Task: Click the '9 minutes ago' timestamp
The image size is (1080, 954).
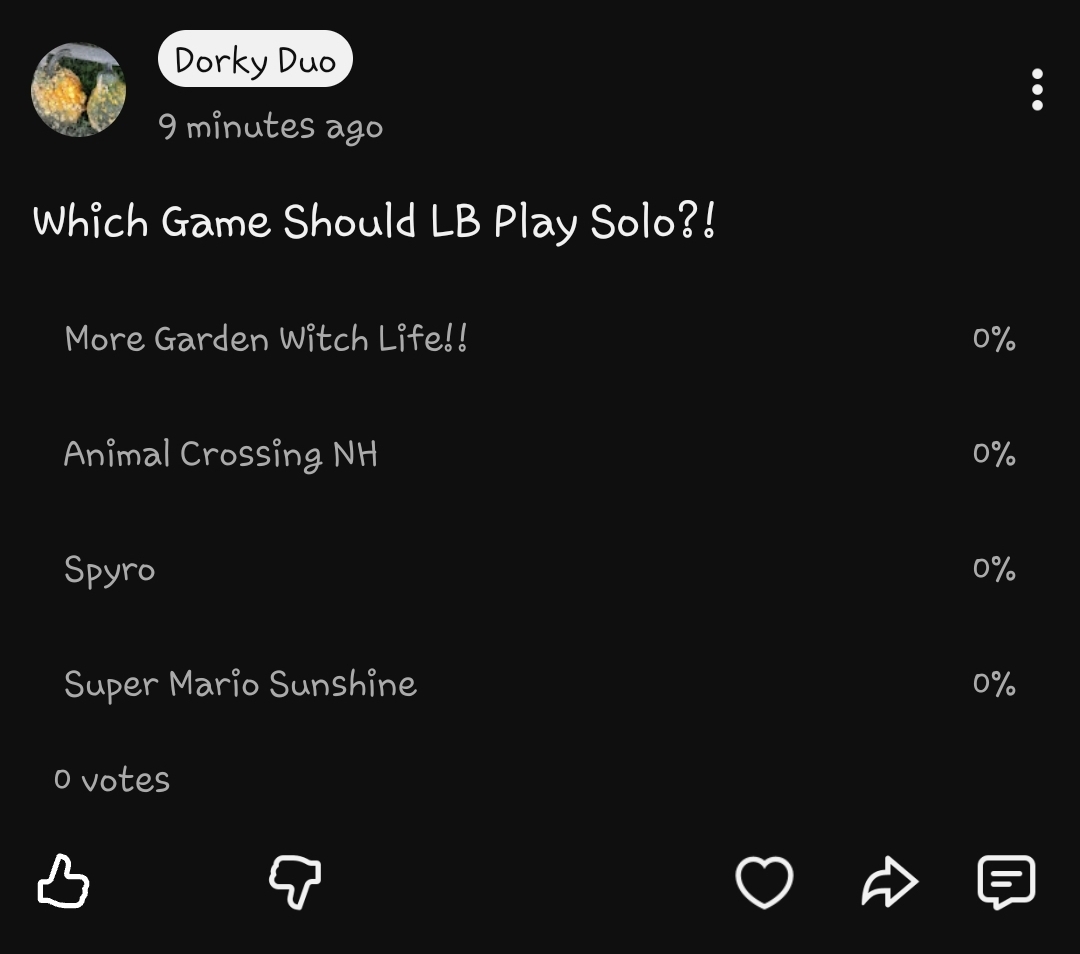Action: (270, 127)
